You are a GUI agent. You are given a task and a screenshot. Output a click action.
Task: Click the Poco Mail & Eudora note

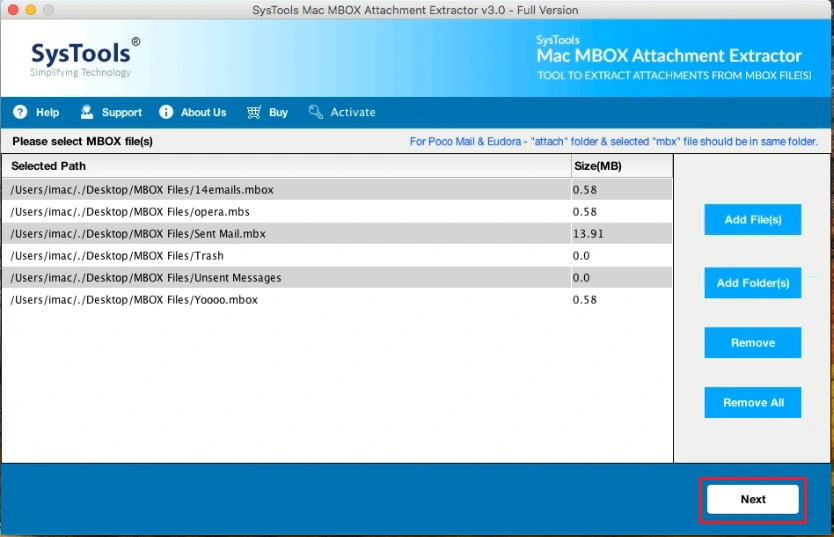[x=613, y=141]
